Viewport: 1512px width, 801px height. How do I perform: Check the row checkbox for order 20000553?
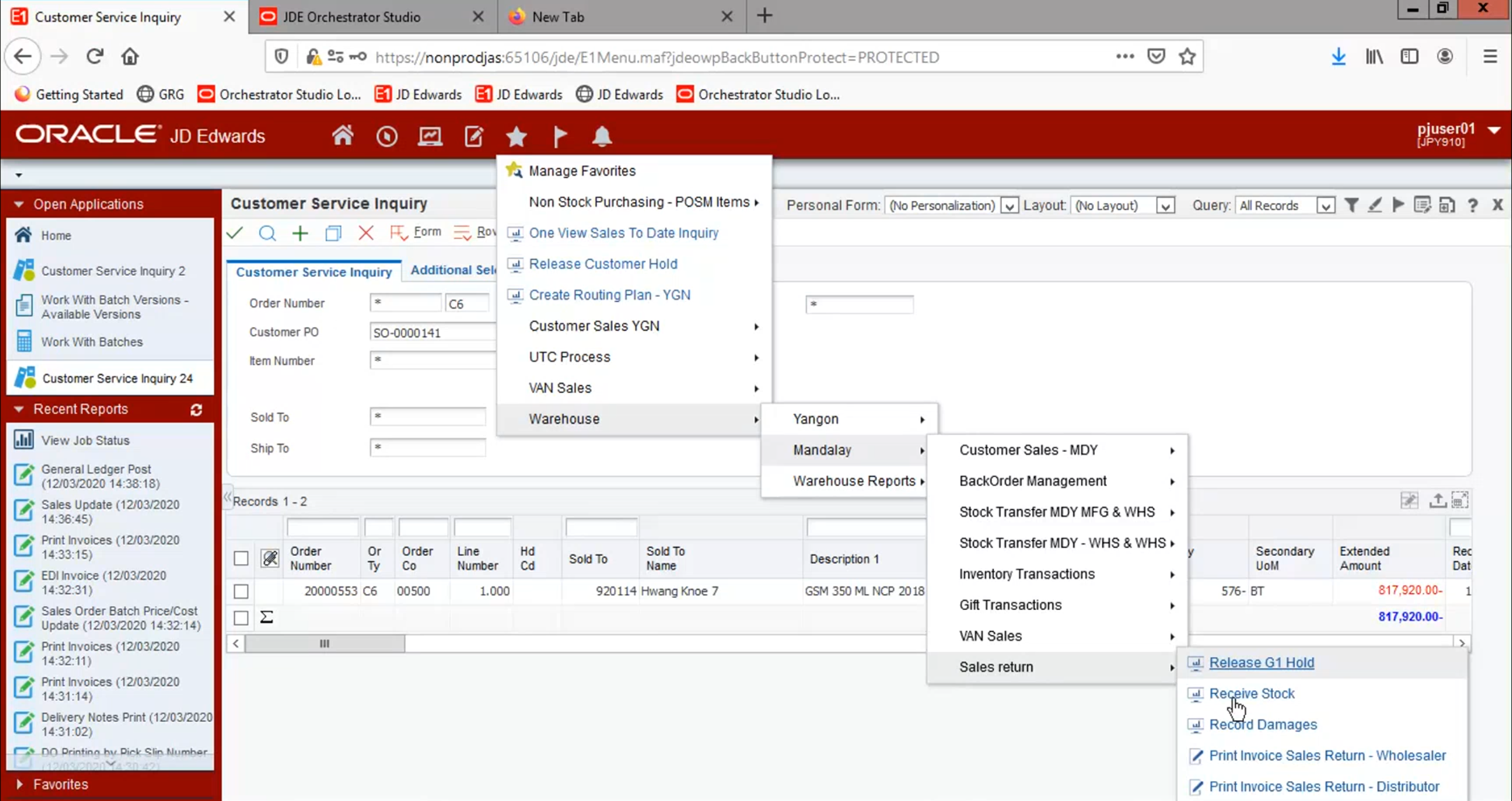click(241, 592)
